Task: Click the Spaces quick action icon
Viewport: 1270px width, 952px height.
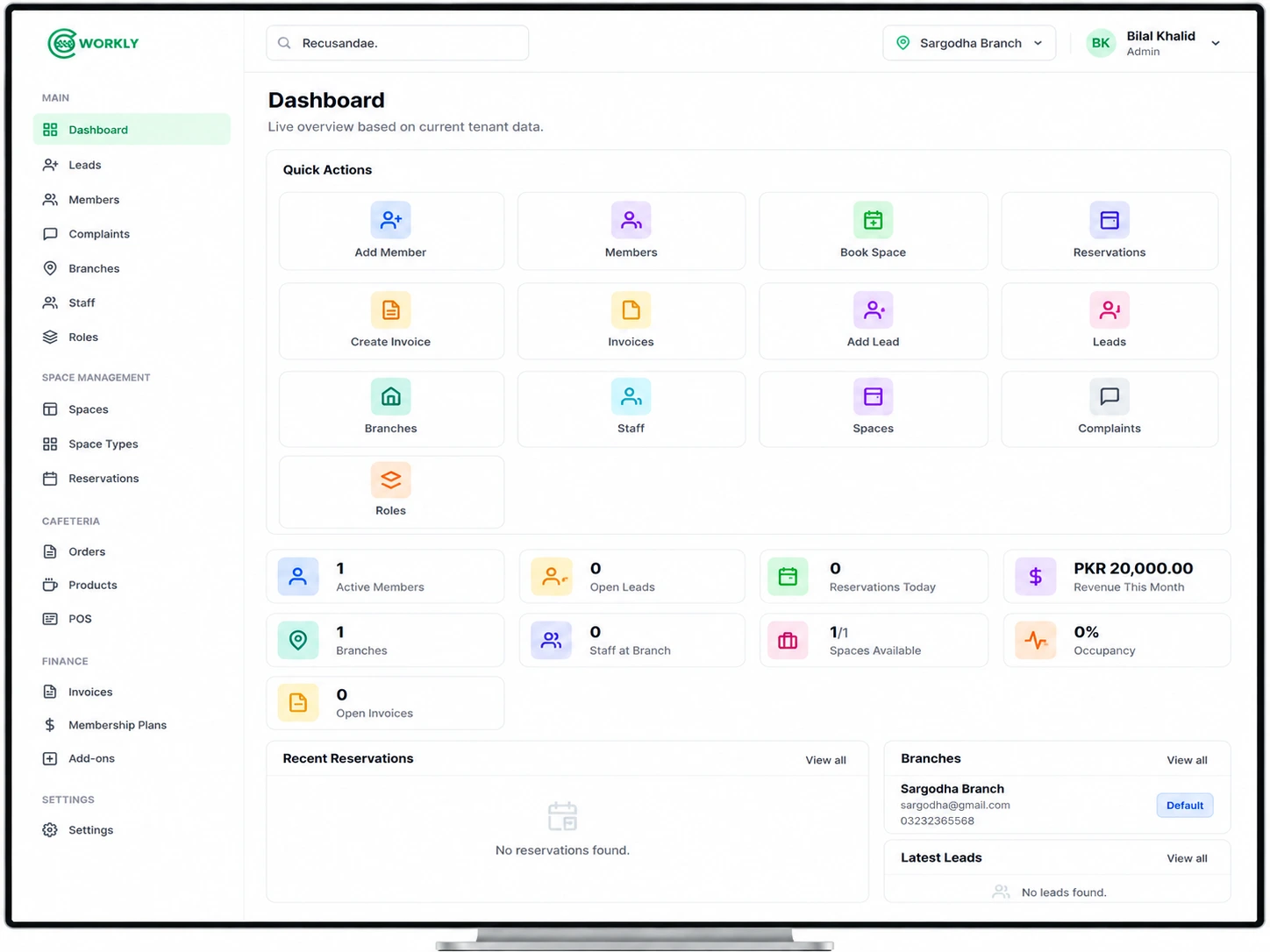Action: point(873,396)
